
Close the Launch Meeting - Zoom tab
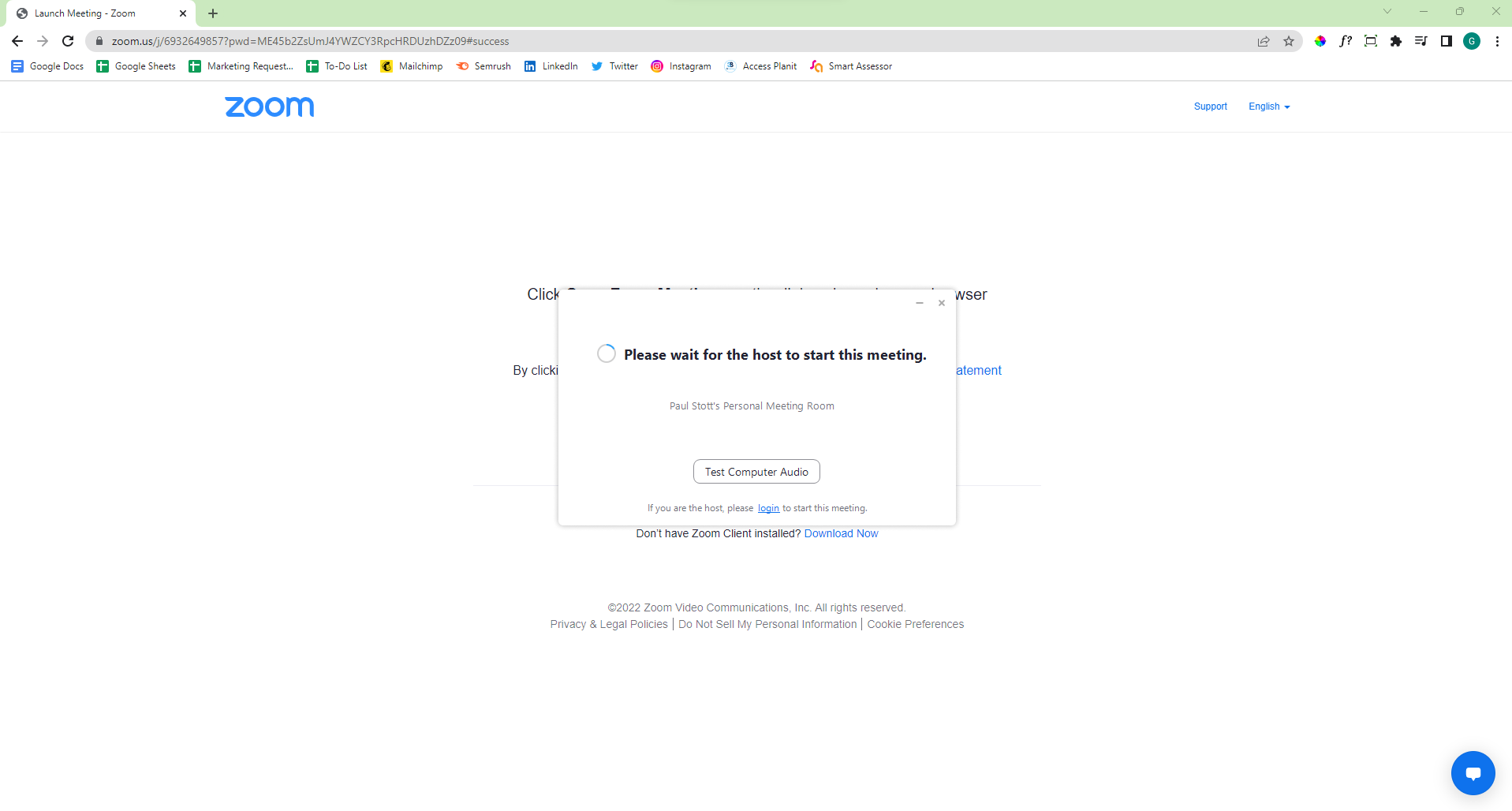point(183,13)
